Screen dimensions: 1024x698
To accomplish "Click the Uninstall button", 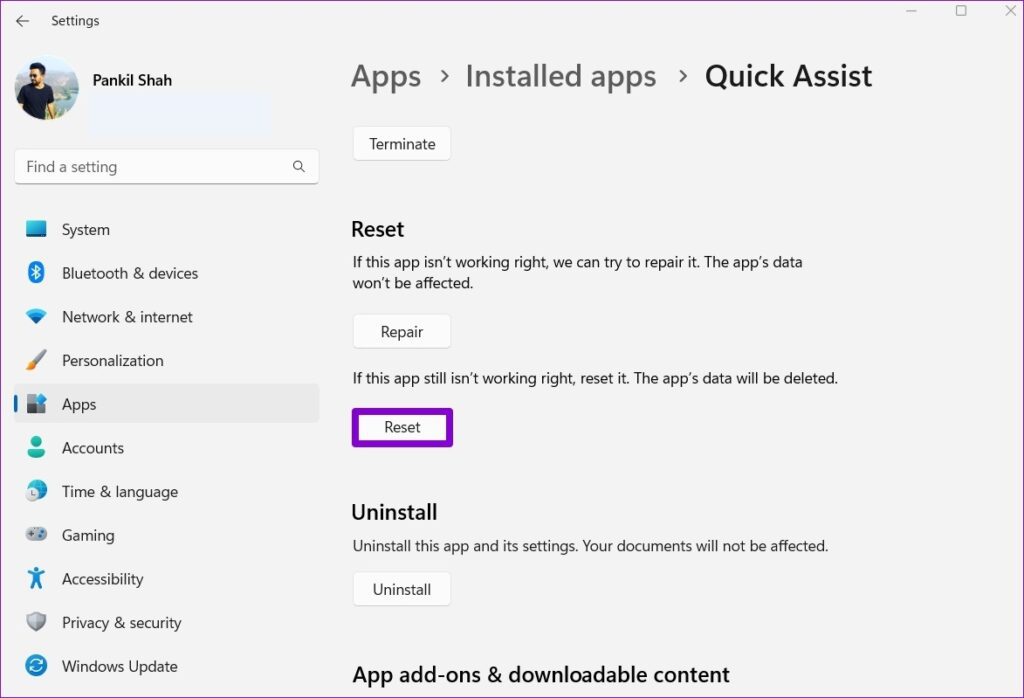I will point(401,589).
